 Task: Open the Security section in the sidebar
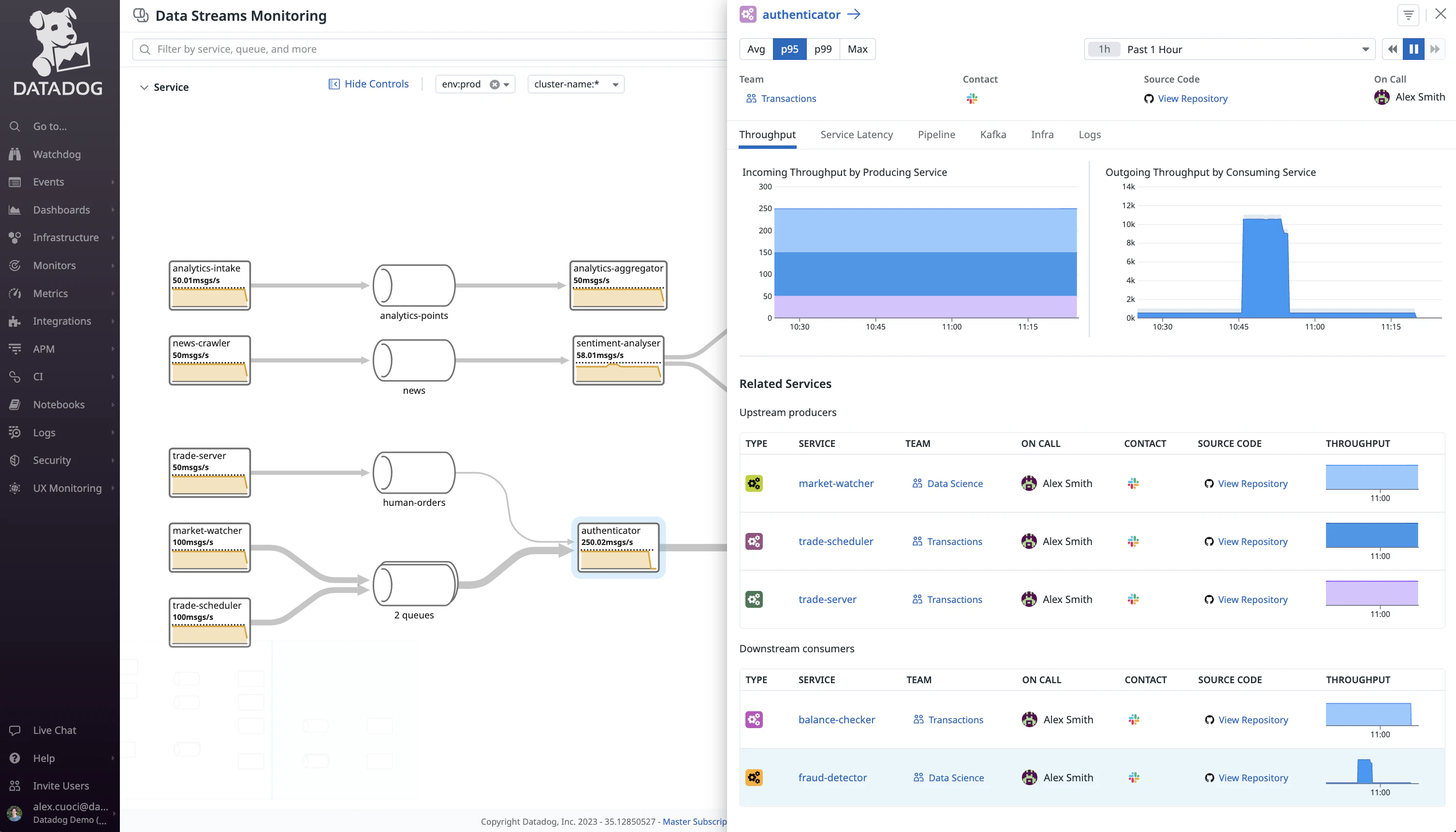(x=51, y=460)
